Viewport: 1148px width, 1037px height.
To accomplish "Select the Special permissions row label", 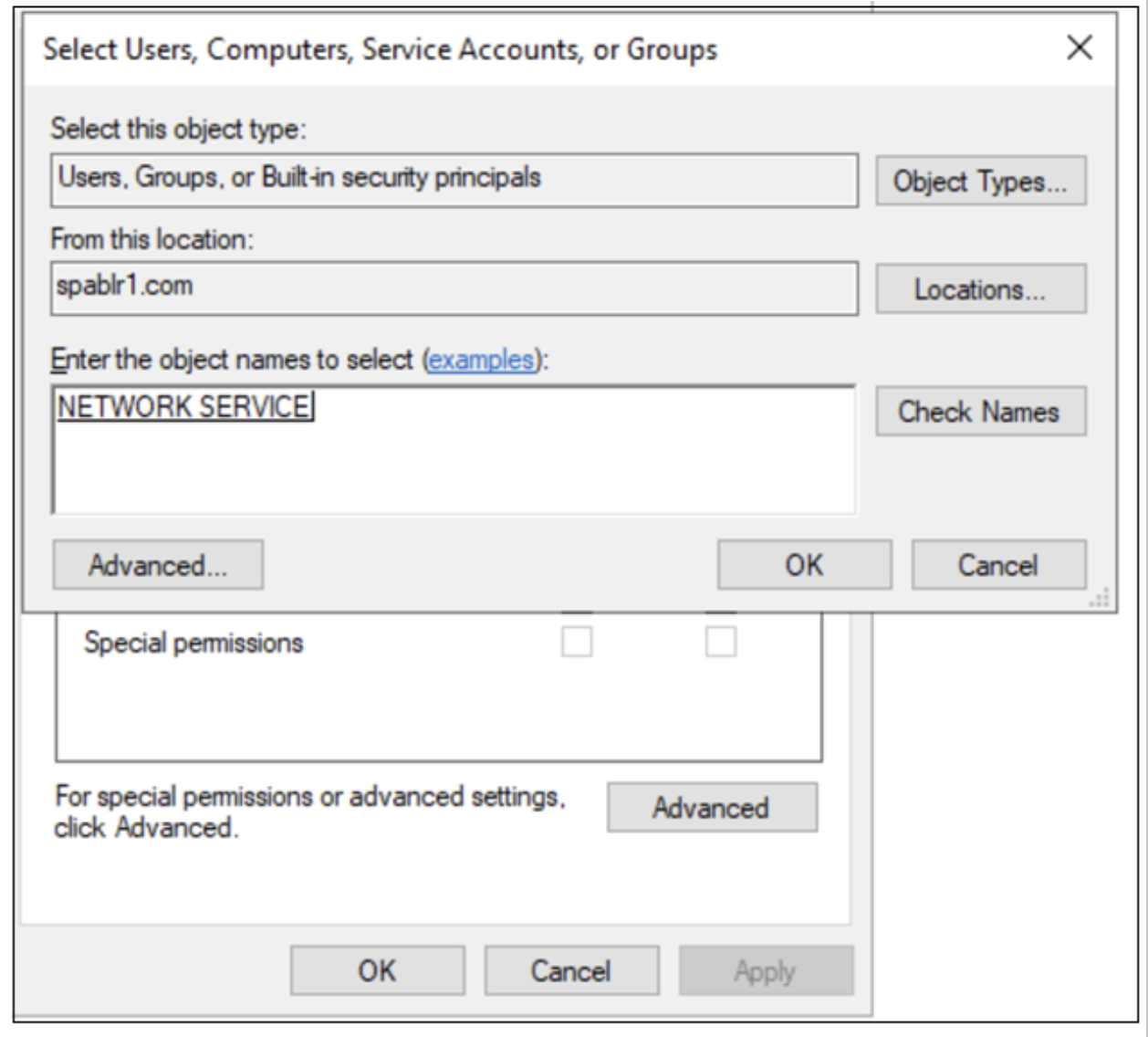I will point(193,643).
